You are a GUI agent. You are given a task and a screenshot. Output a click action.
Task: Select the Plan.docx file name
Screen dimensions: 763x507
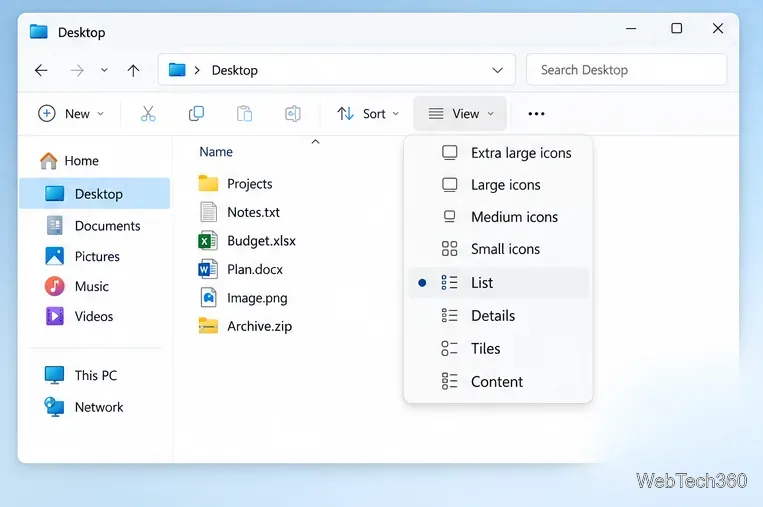pos(255,269)
